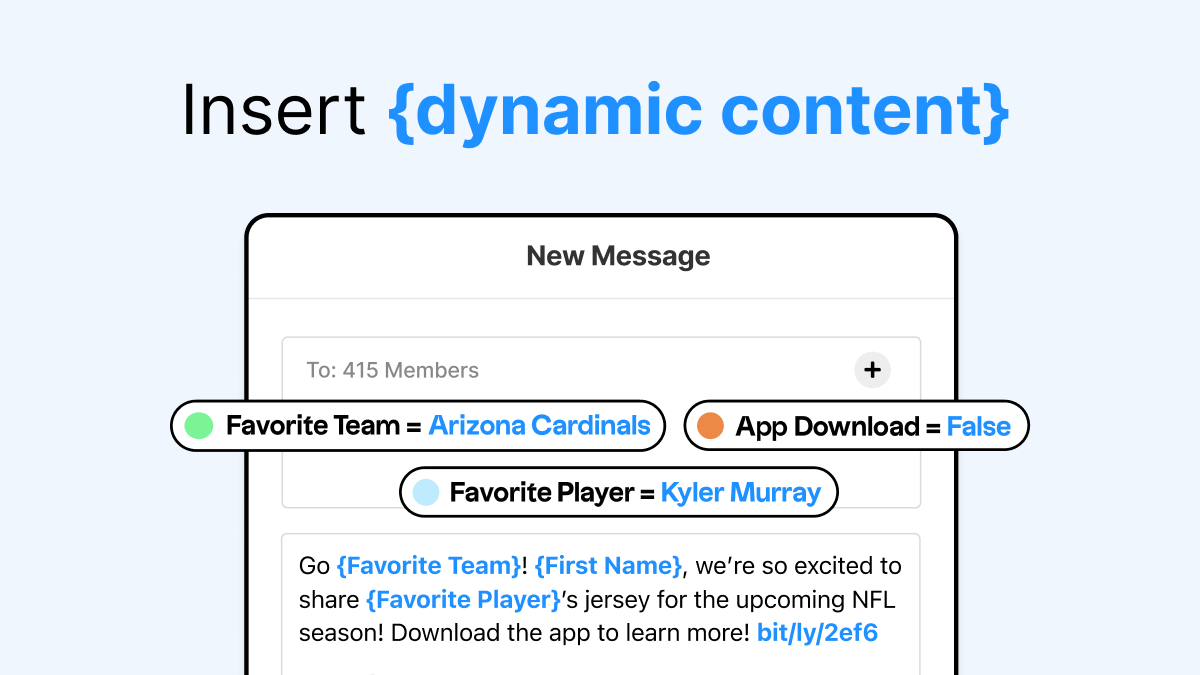The image size is (1200, 675).
Task: Click the {First Name} token in message
Action: click(x=608, y=566)
